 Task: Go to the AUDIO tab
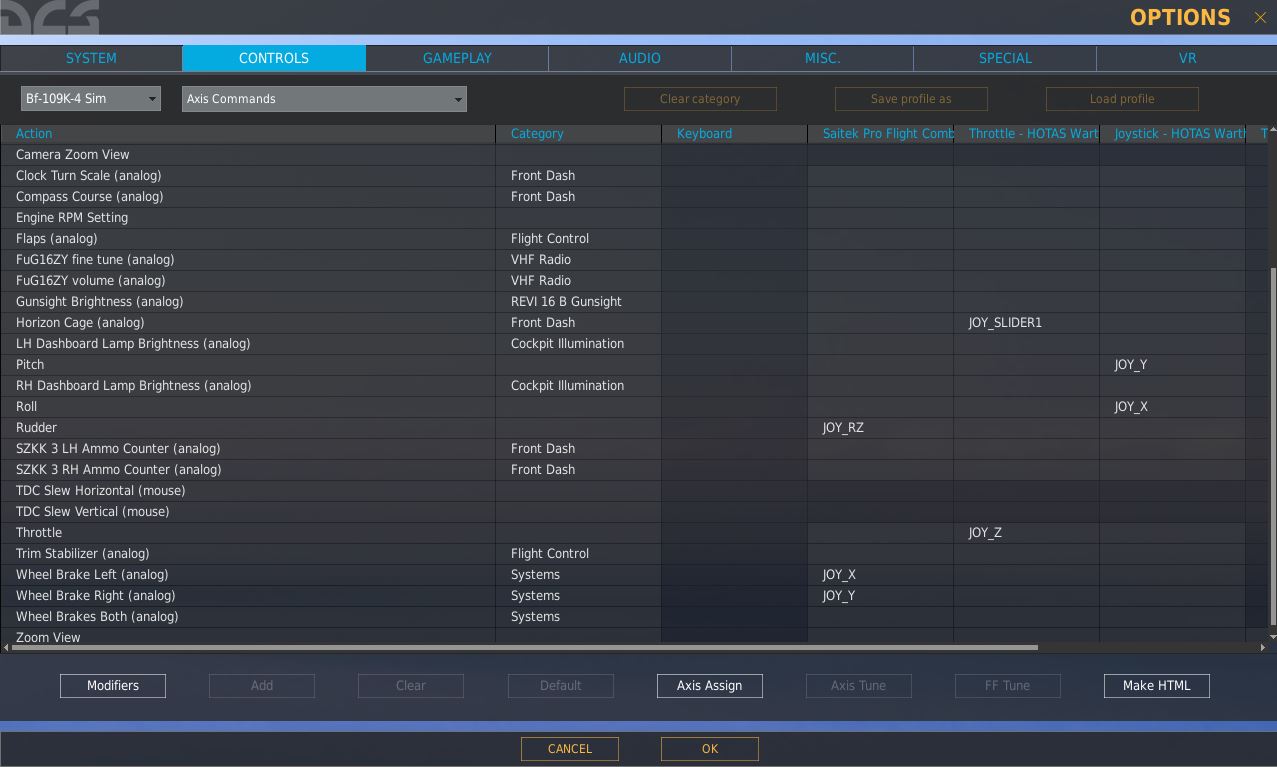640,58
